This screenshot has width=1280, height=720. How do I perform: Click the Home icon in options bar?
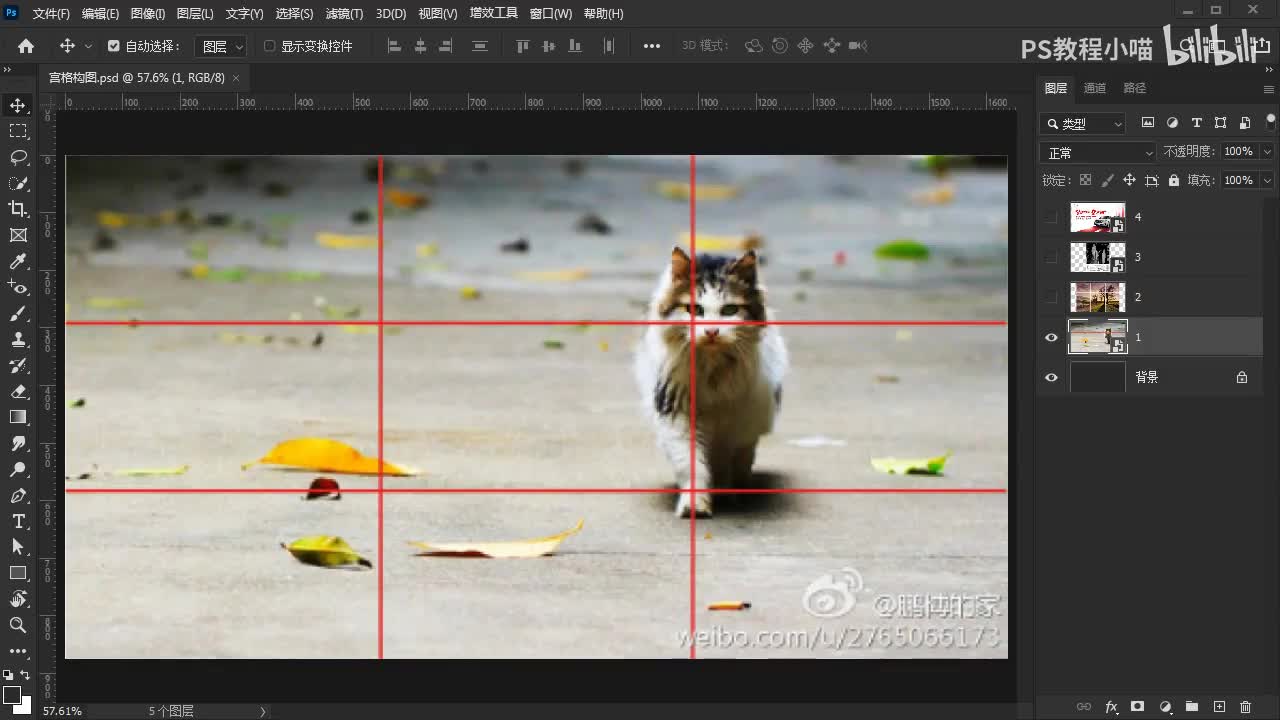(26, 46)
